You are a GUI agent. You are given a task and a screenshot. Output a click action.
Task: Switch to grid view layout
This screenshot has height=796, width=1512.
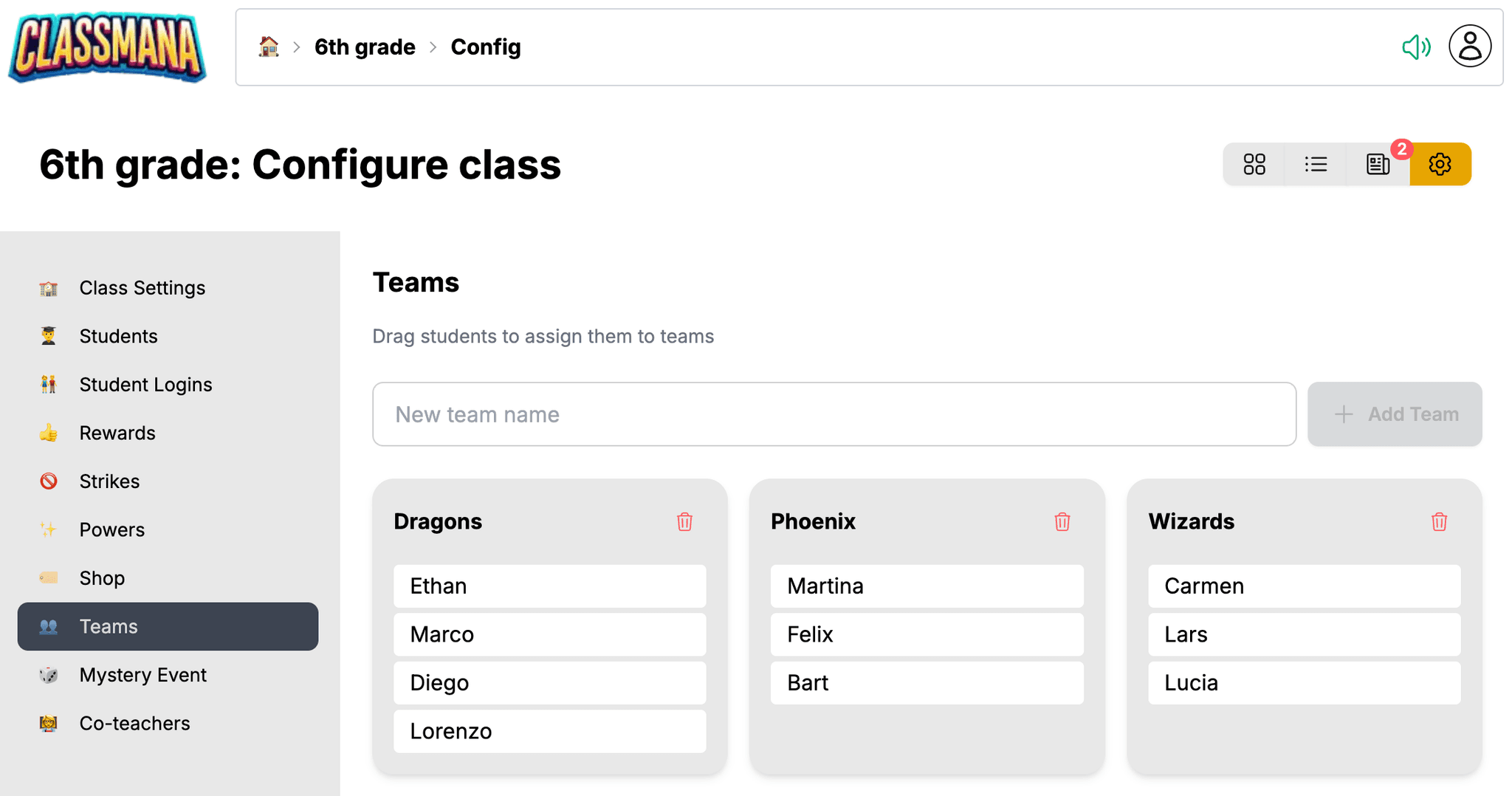(1254, 164)
